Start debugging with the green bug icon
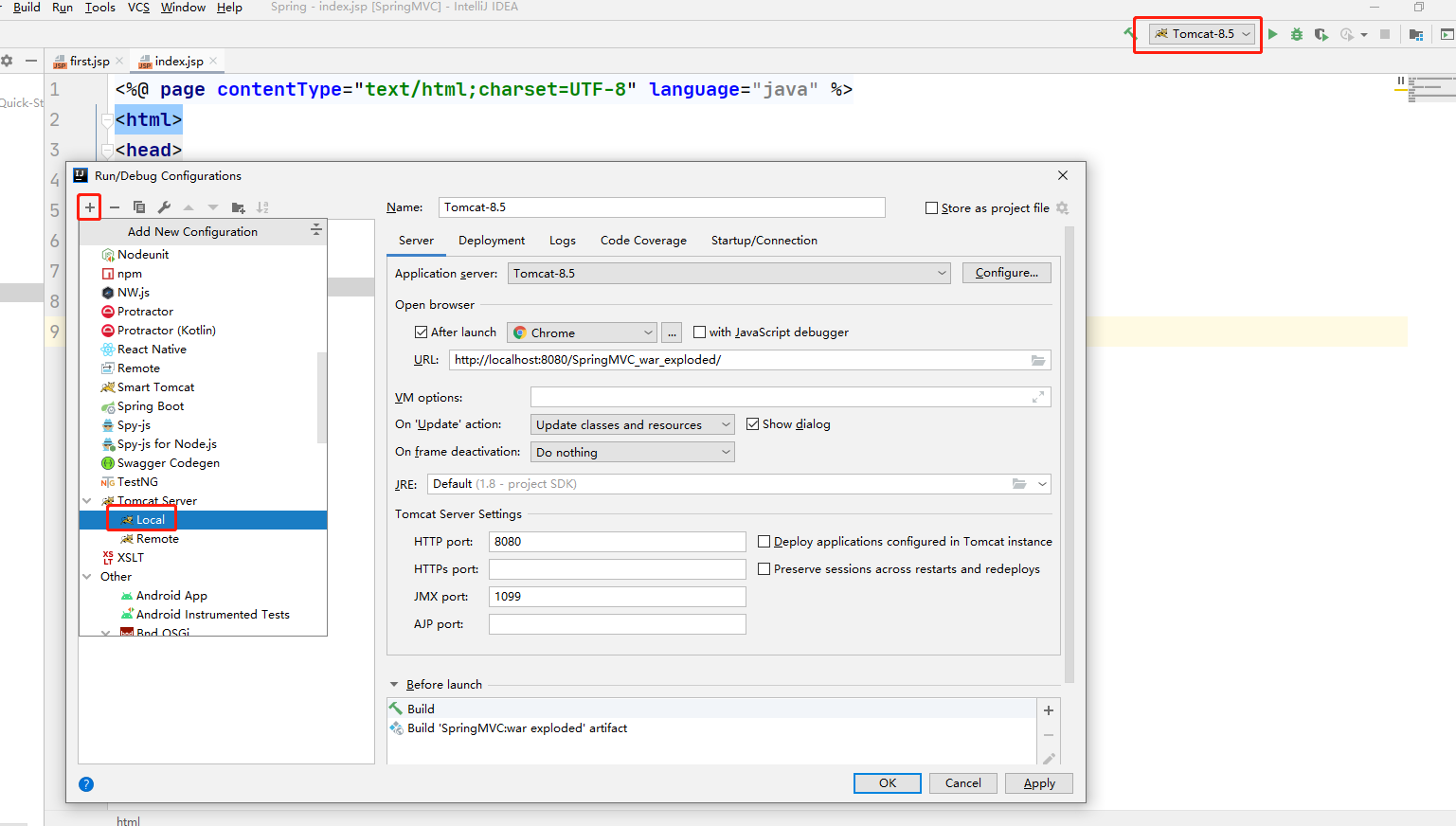This screenshot has height=826, width=1456. click(x=1297, y=34)
